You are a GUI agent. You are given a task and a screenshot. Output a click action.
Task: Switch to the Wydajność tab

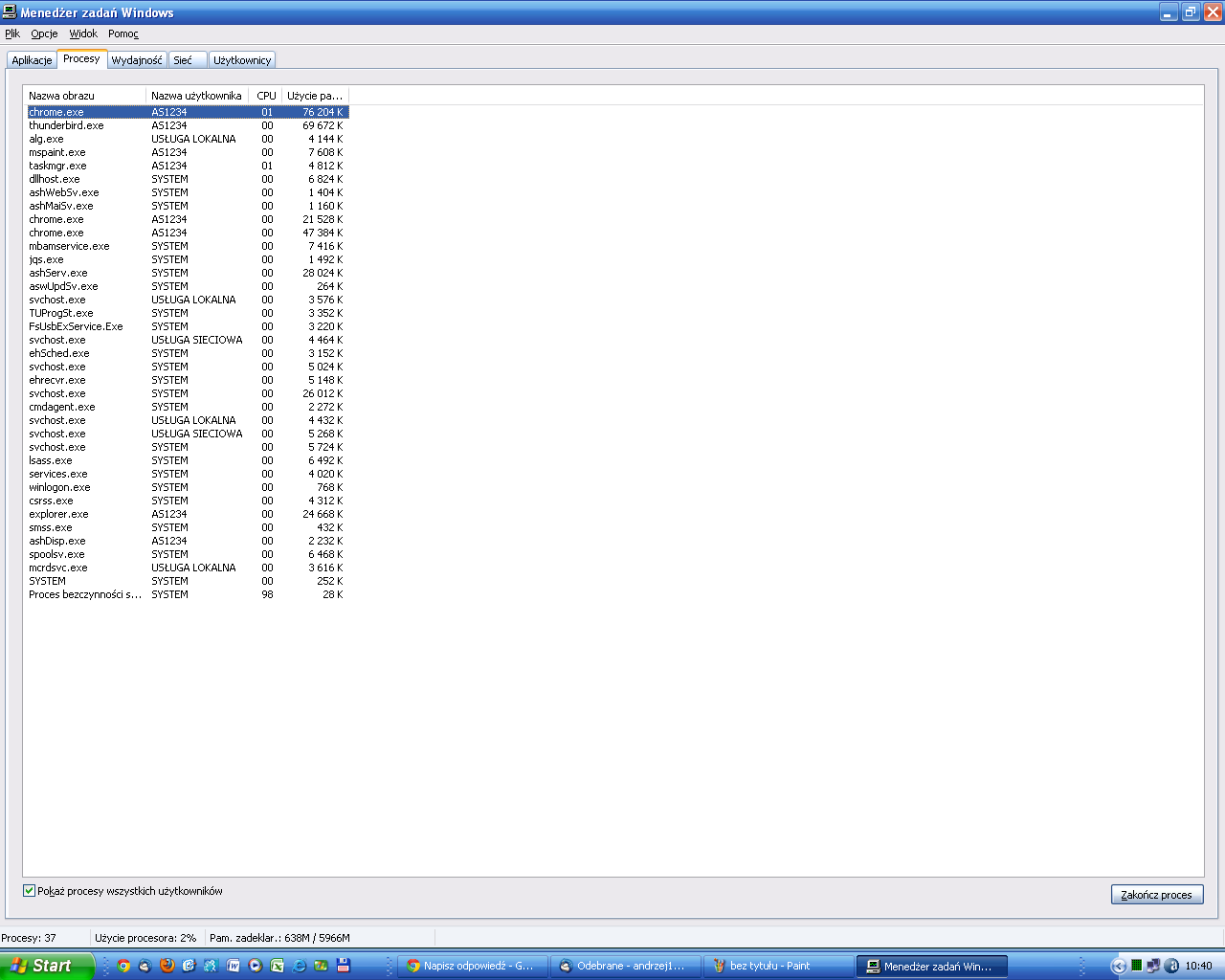(137, 60)
